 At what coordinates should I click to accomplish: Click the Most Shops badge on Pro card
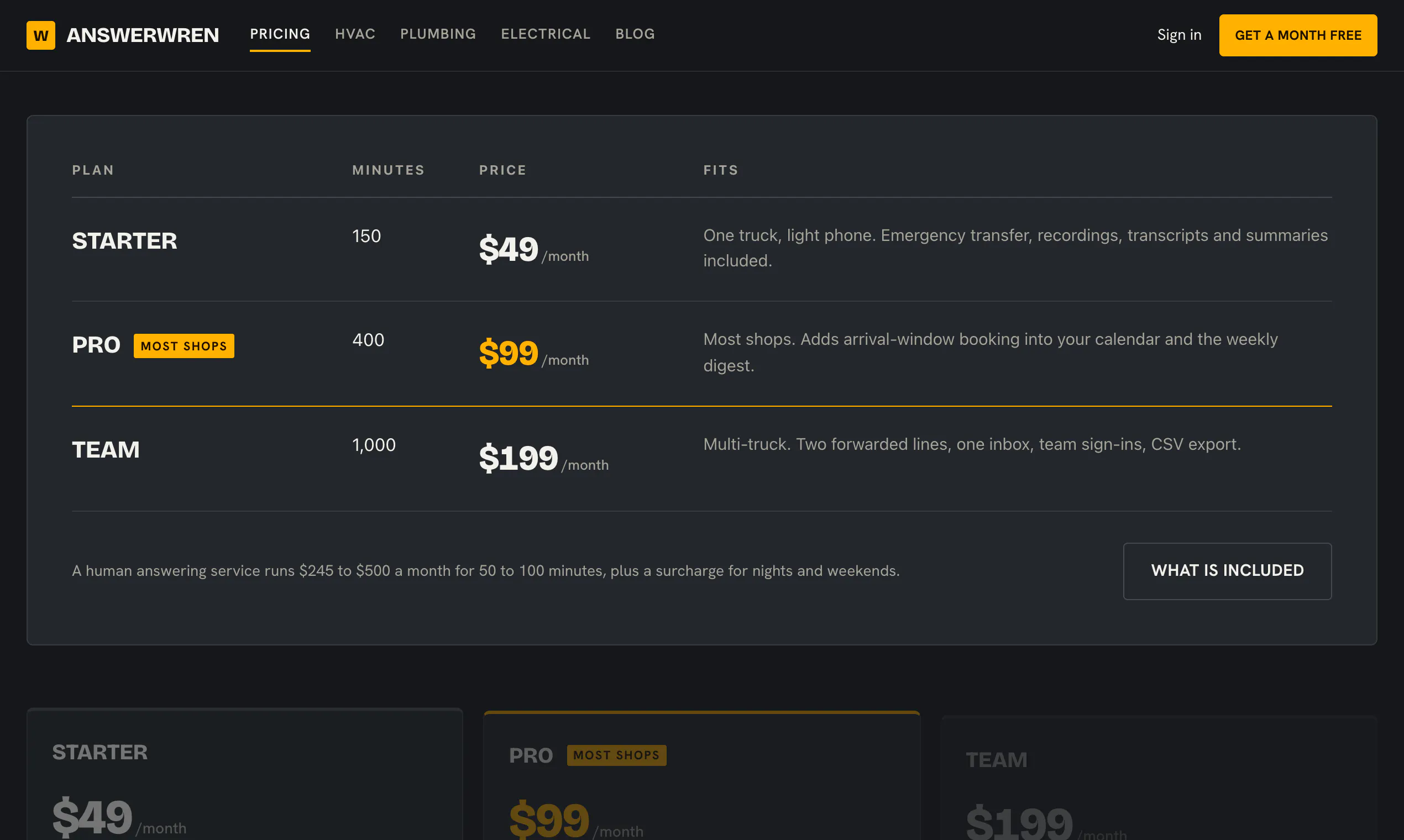pyautogui.click(x=616, y=755)
